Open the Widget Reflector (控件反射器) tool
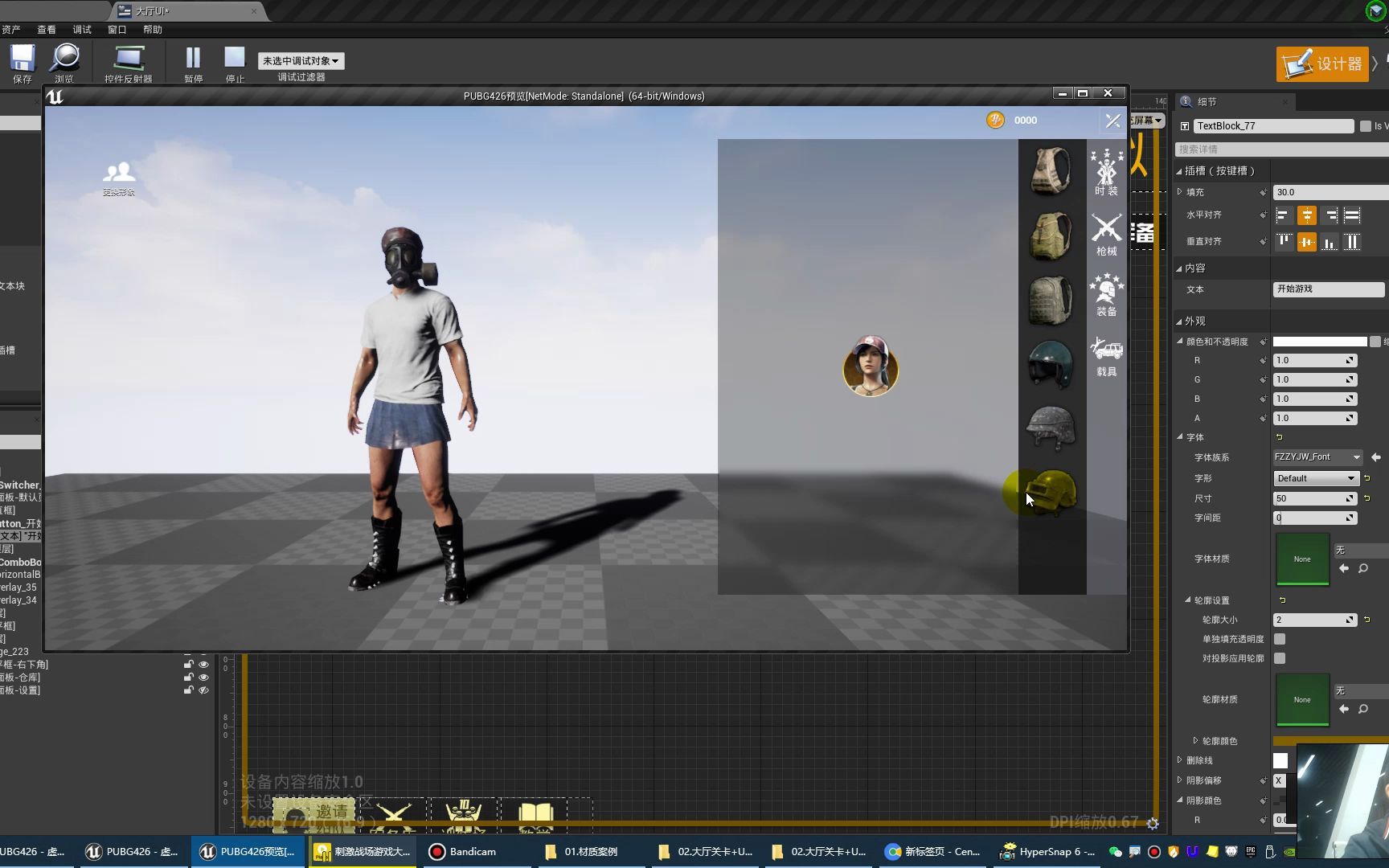This screenshot has height=868, width=1389. coord(128,62)
